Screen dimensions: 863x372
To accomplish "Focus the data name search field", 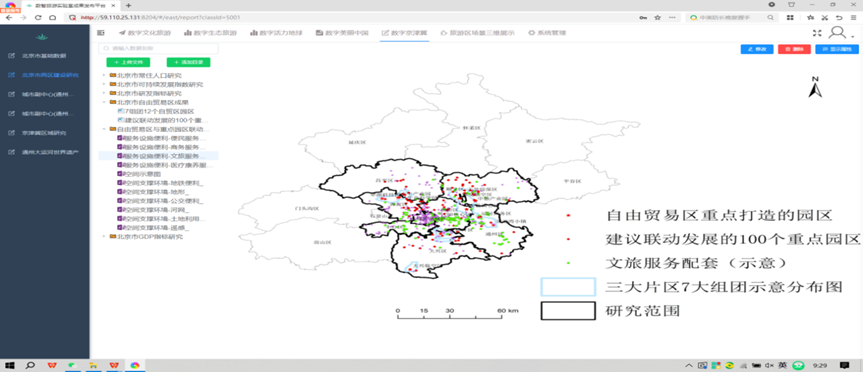I will pyautogui.click(x=159, y=48).
